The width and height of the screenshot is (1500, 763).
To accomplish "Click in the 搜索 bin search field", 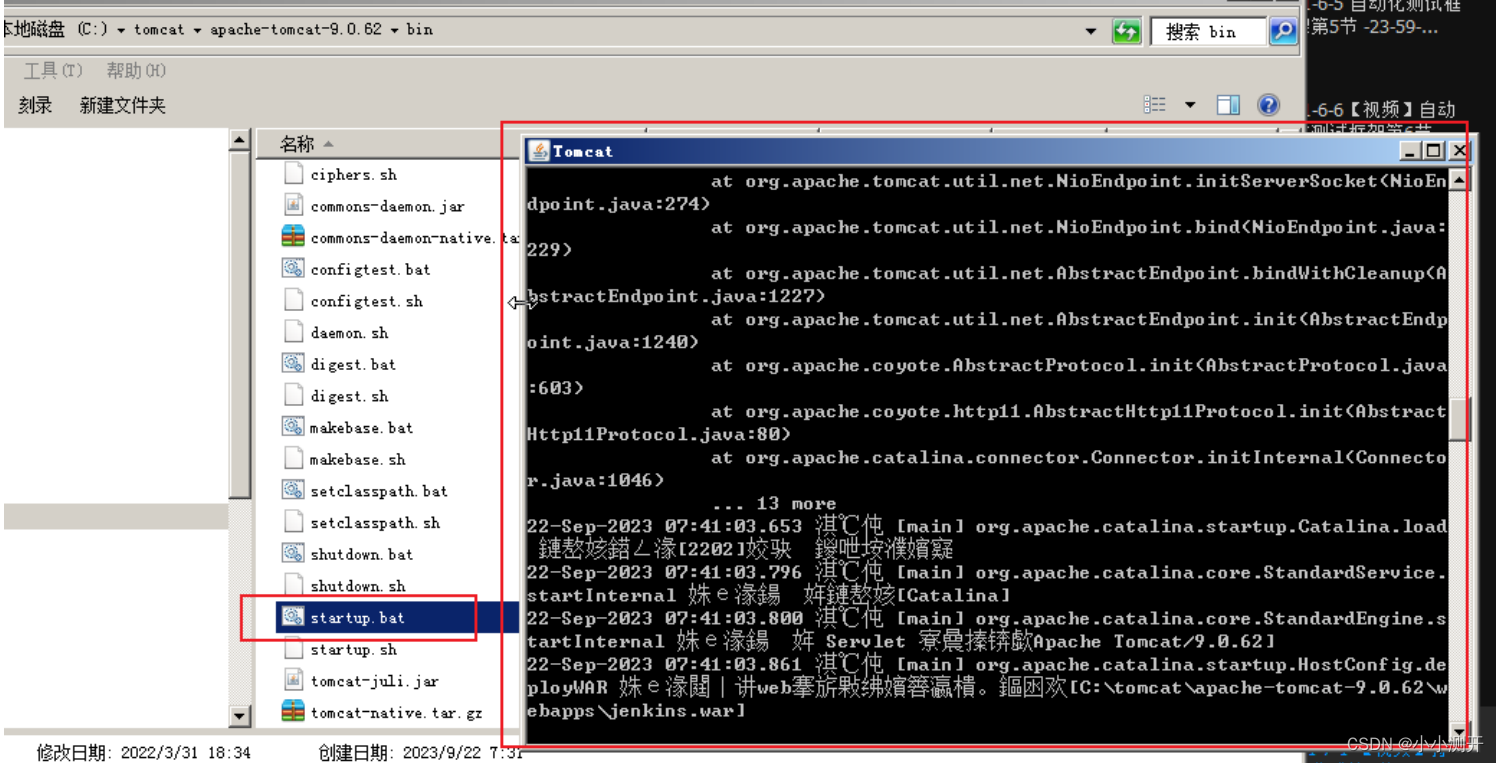I will [x=1208, y=32].
